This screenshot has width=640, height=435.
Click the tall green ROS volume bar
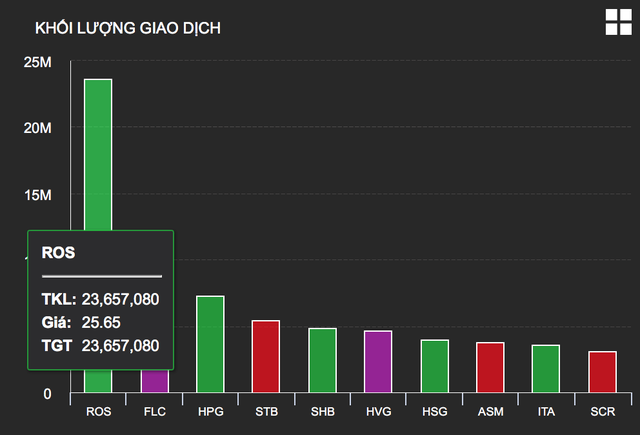tap(98, 150)
